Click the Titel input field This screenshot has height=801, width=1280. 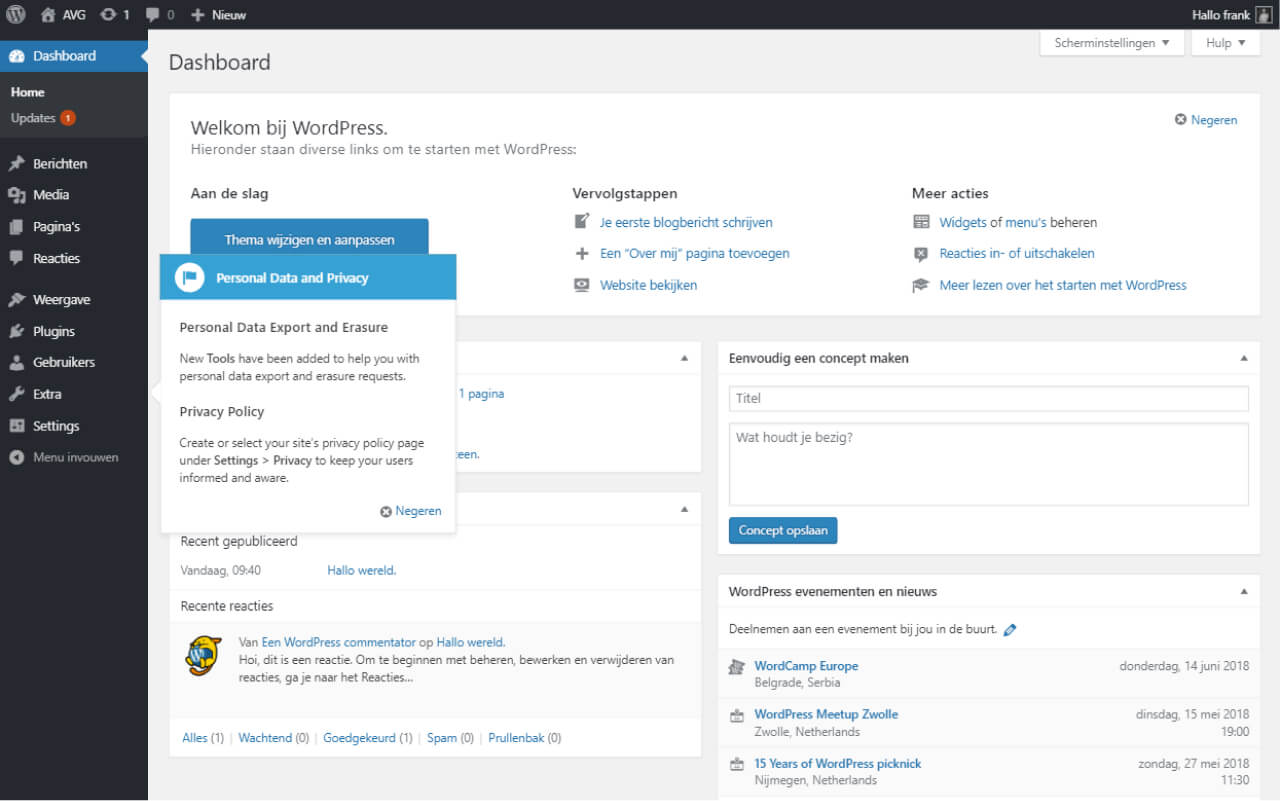click(x=988, y=398)
